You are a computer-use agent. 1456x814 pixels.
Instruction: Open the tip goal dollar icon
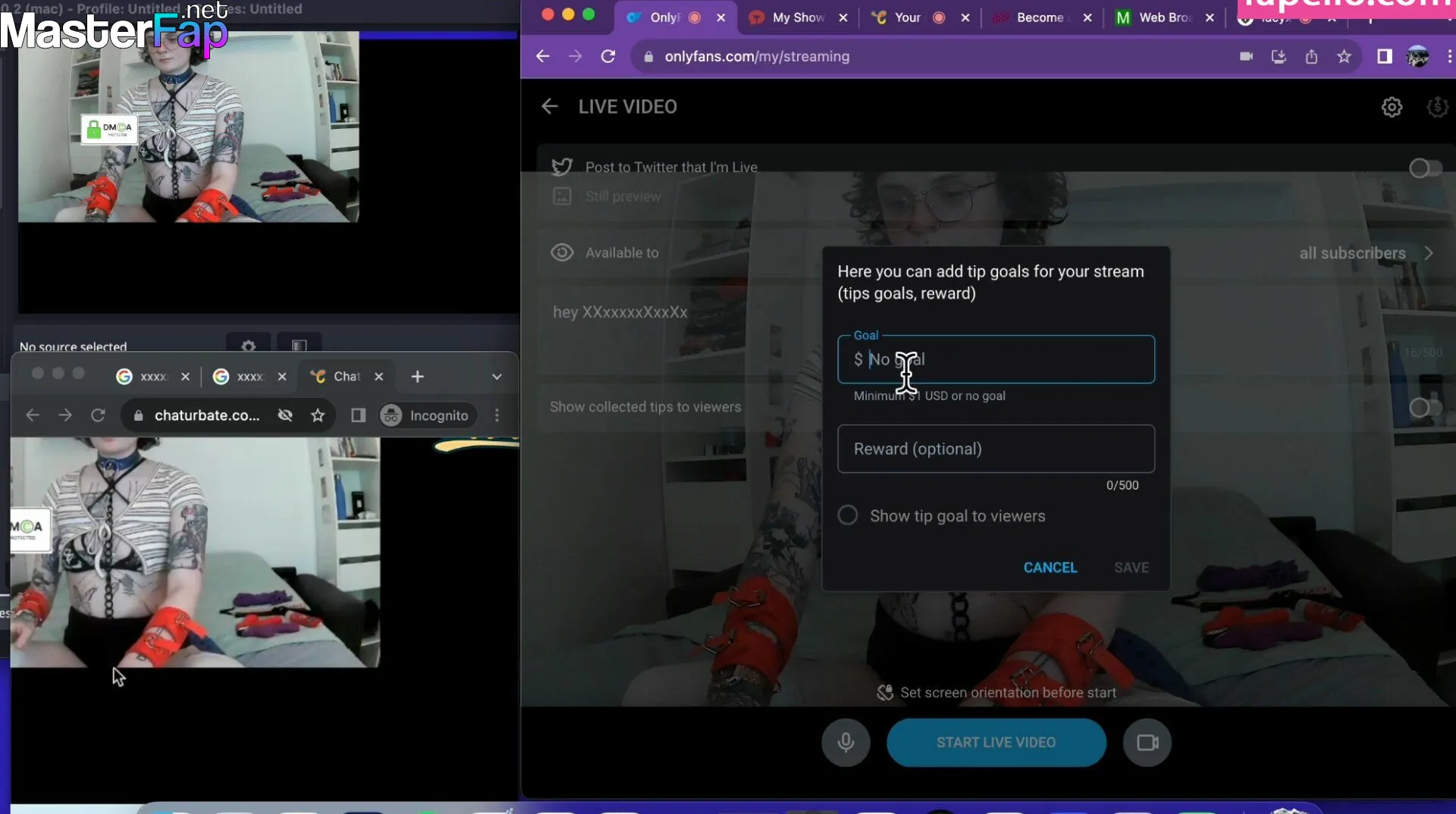pyautogui.click(x=1437, y=107)
